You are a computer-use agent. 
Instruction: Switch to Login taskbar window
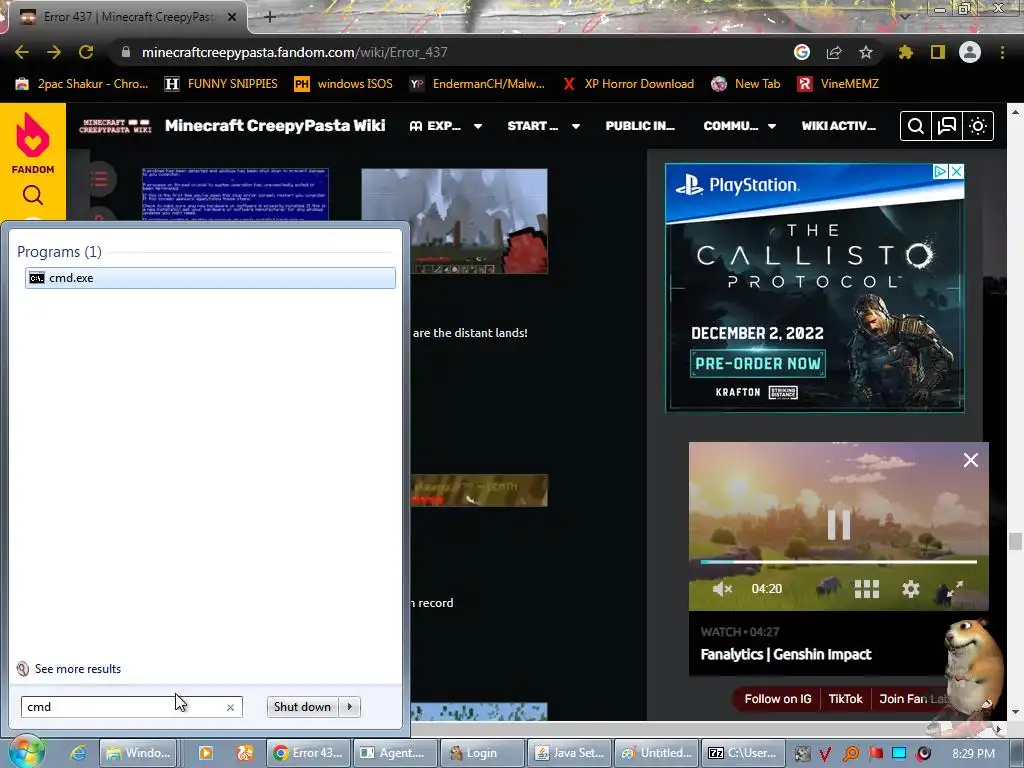coord(483,753)
